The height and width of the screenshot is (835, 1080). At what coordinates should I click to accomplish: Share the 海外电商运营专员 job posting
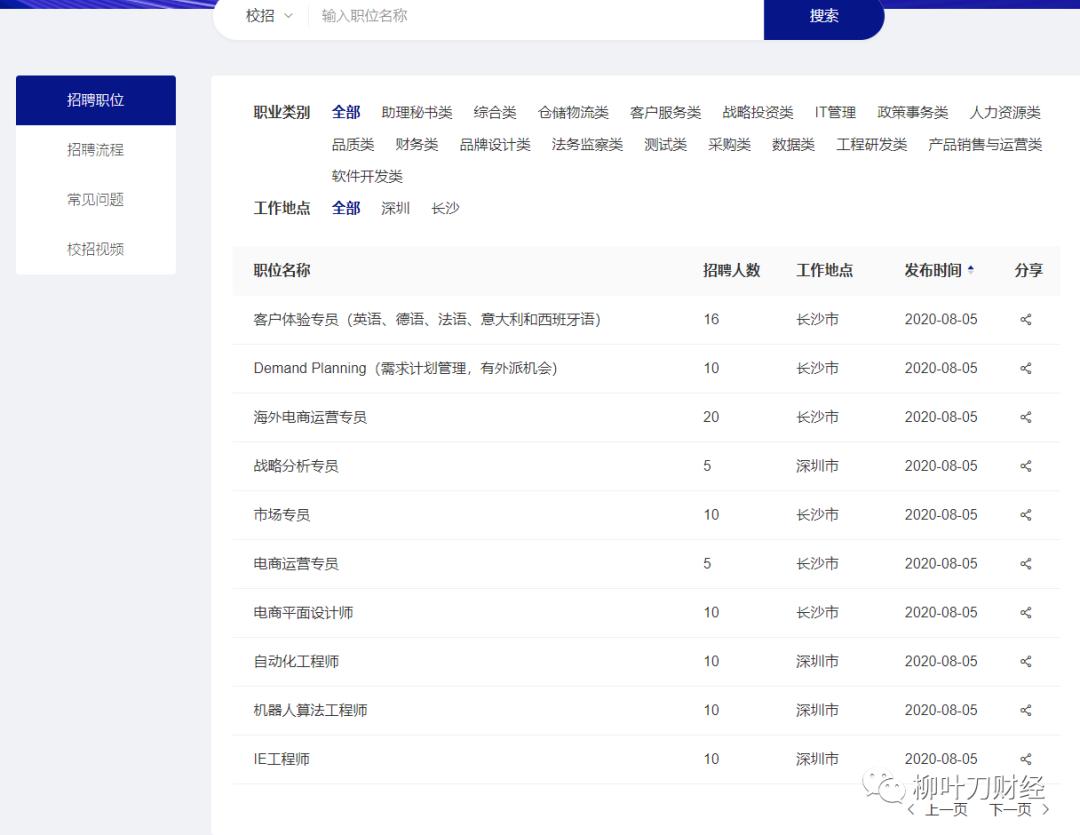point(1026,417)
